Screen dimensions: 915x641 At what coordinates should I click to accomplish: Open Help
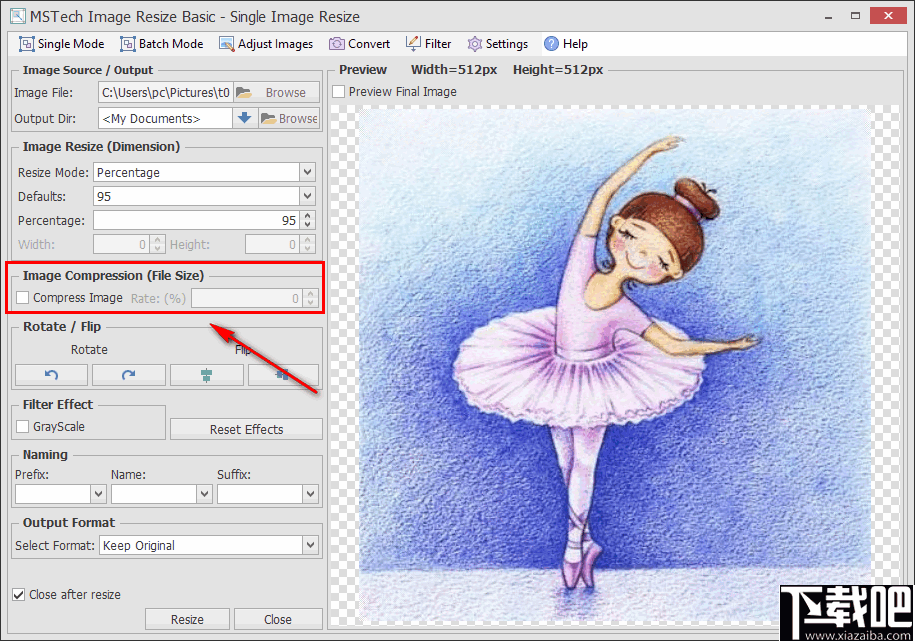point(565,43)
